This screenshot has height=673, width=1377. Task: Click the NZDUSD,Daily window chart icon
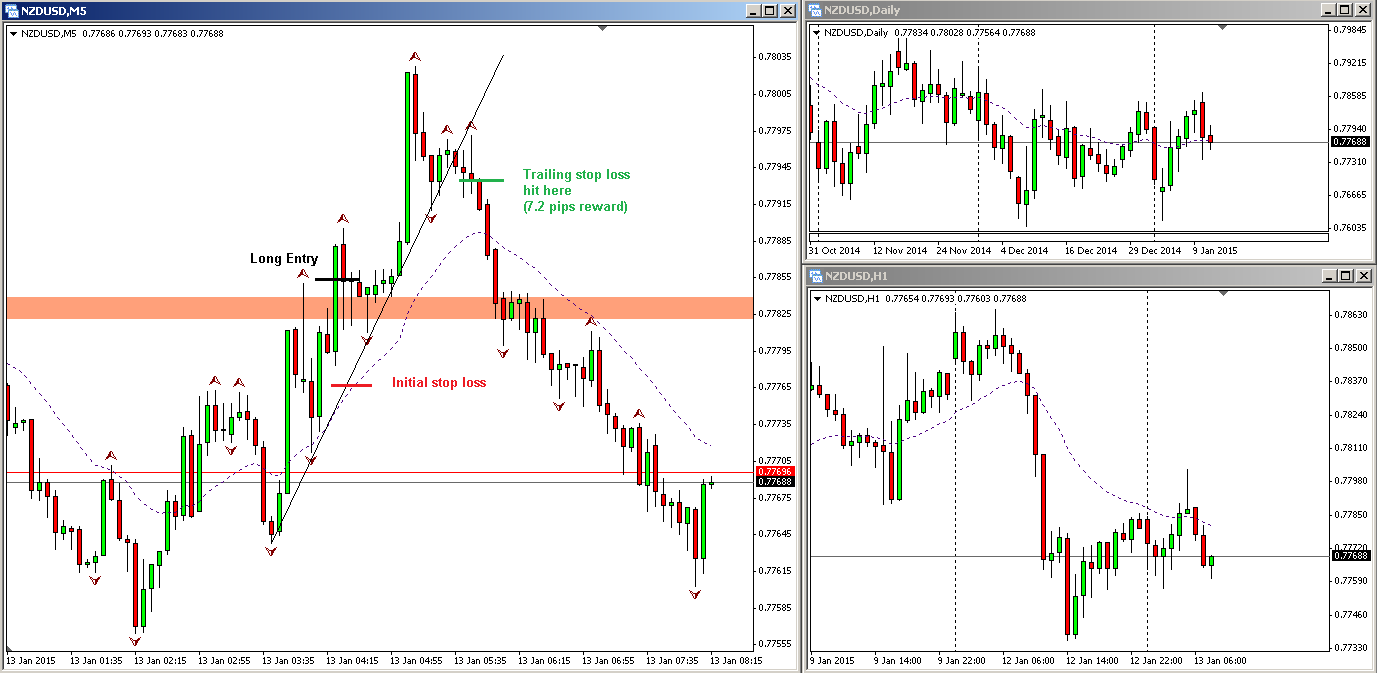[815, 10]
